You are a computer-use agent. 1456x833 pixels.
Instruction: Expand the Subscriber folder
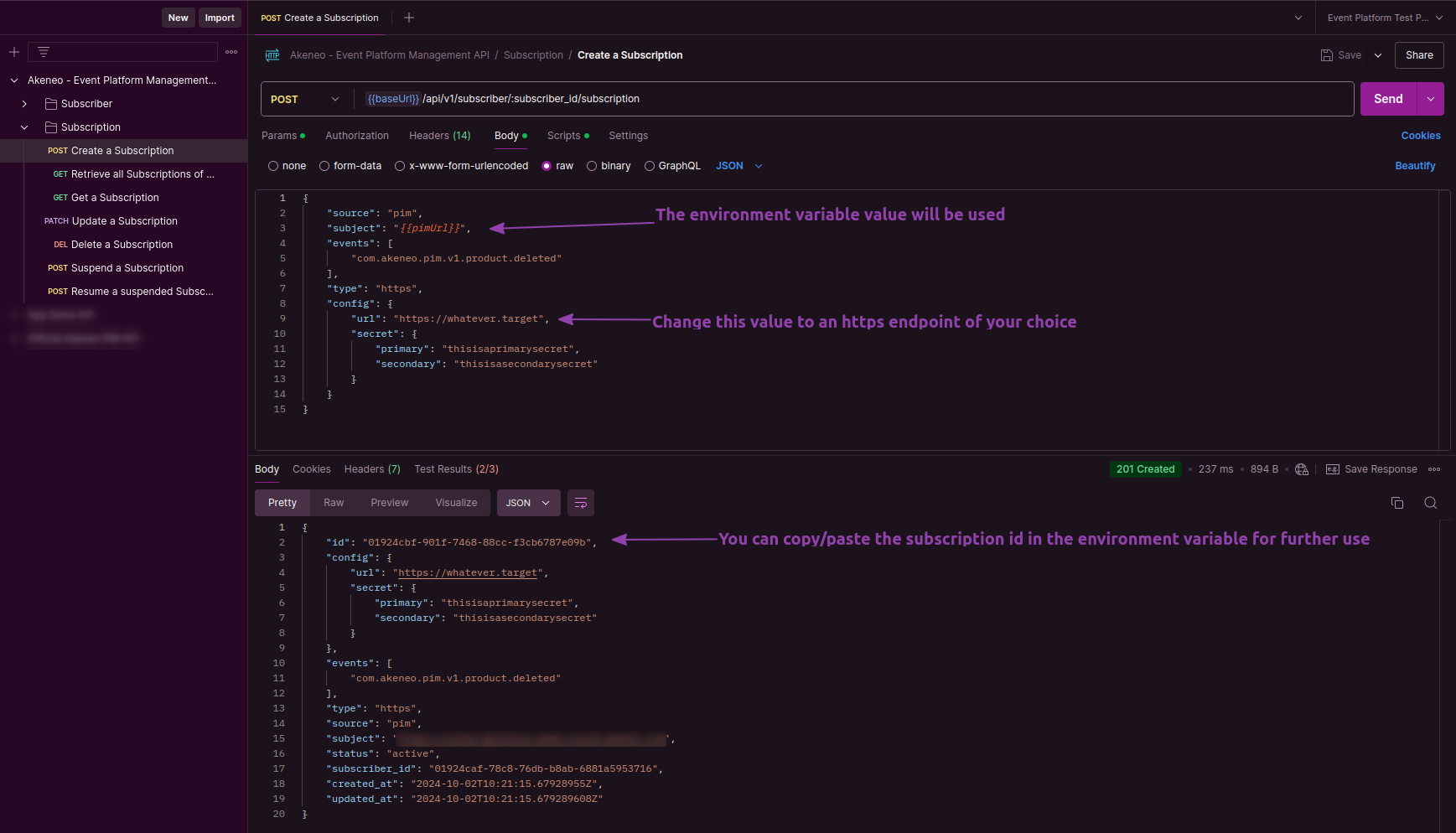tap(24, 103)
